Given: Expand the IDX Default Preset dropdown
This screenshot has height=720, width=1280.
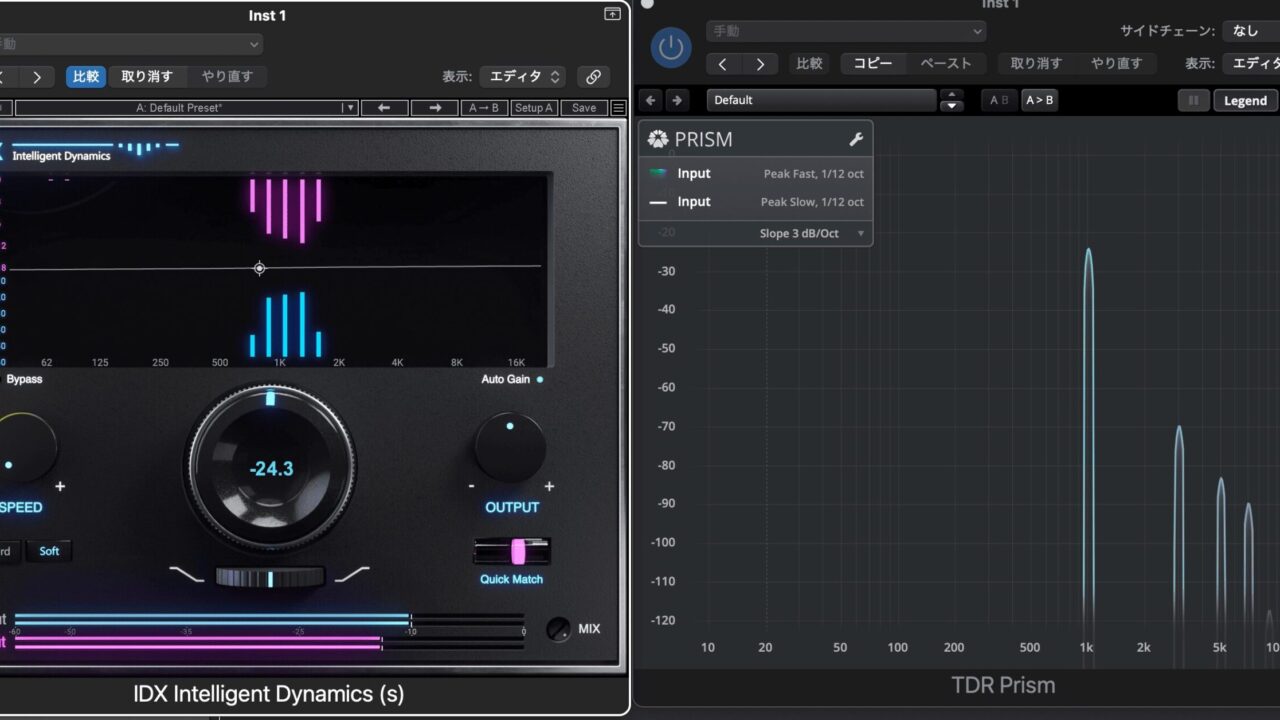Looking at the screenshot, I should [x=349, y=108].
